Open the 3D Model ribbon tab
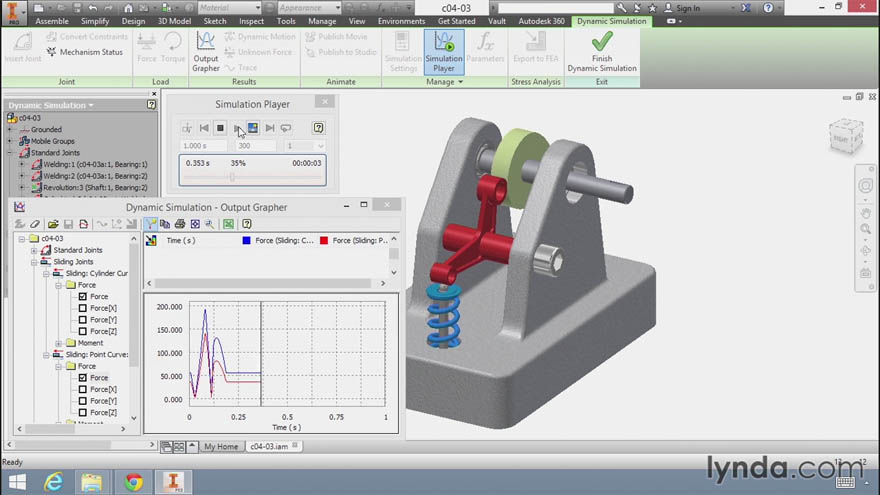880x495 pixels. pos(174,21)
